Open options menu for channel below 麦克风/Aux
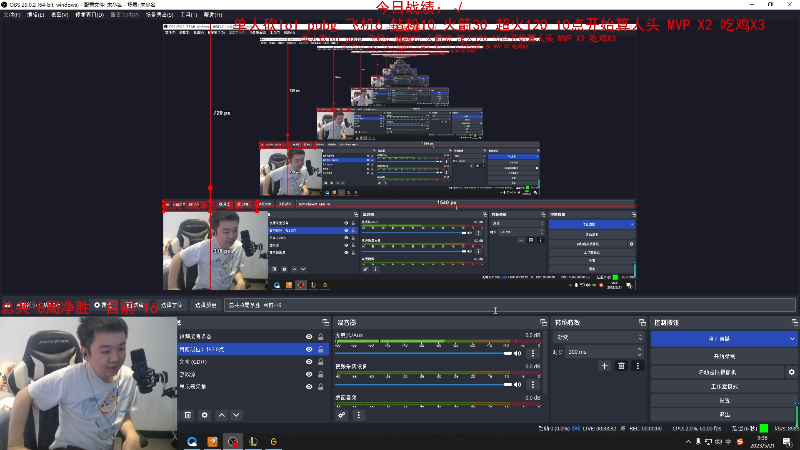Screen dimensions: 800x450 pyautogui.click(x=533, y=385)
